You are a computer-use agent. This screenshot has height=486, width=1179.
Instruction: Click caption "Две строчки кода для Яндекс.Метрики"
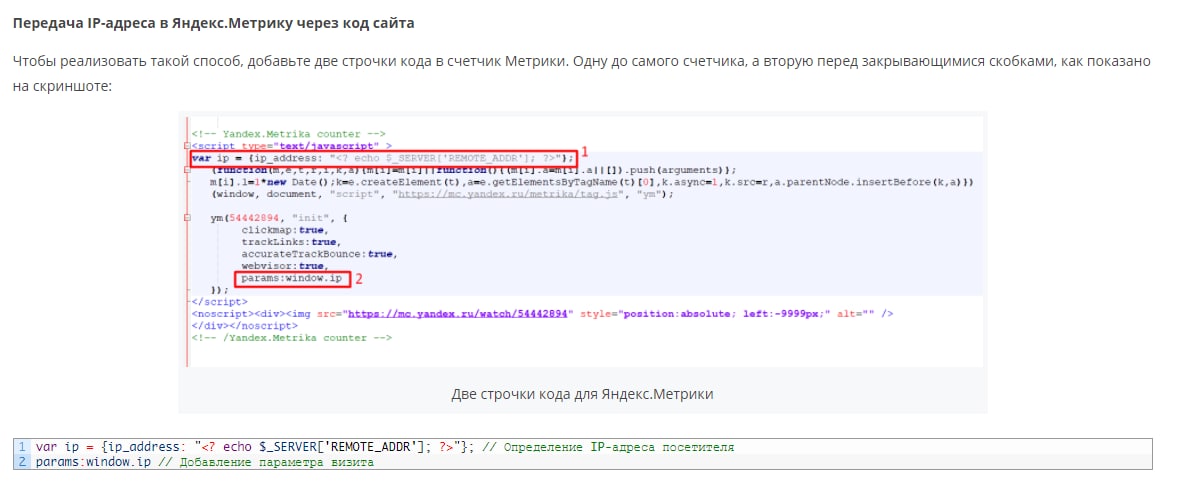(583, 394)
